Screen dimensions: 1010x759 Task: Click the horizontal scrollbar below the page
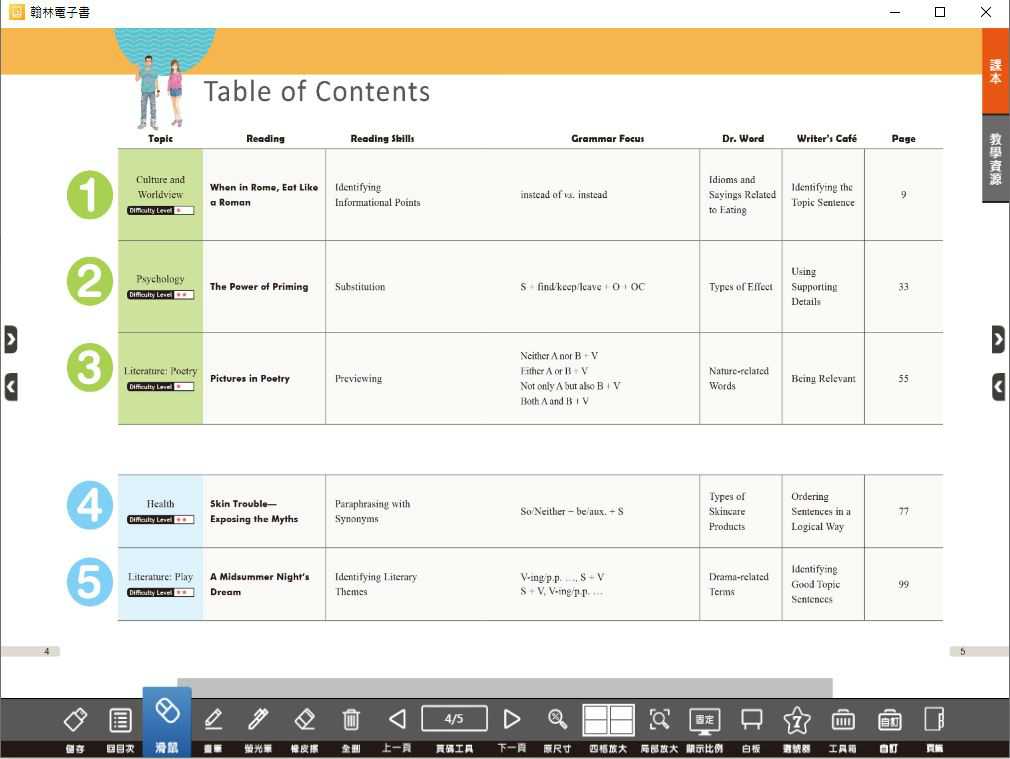[x=504, y=687]
